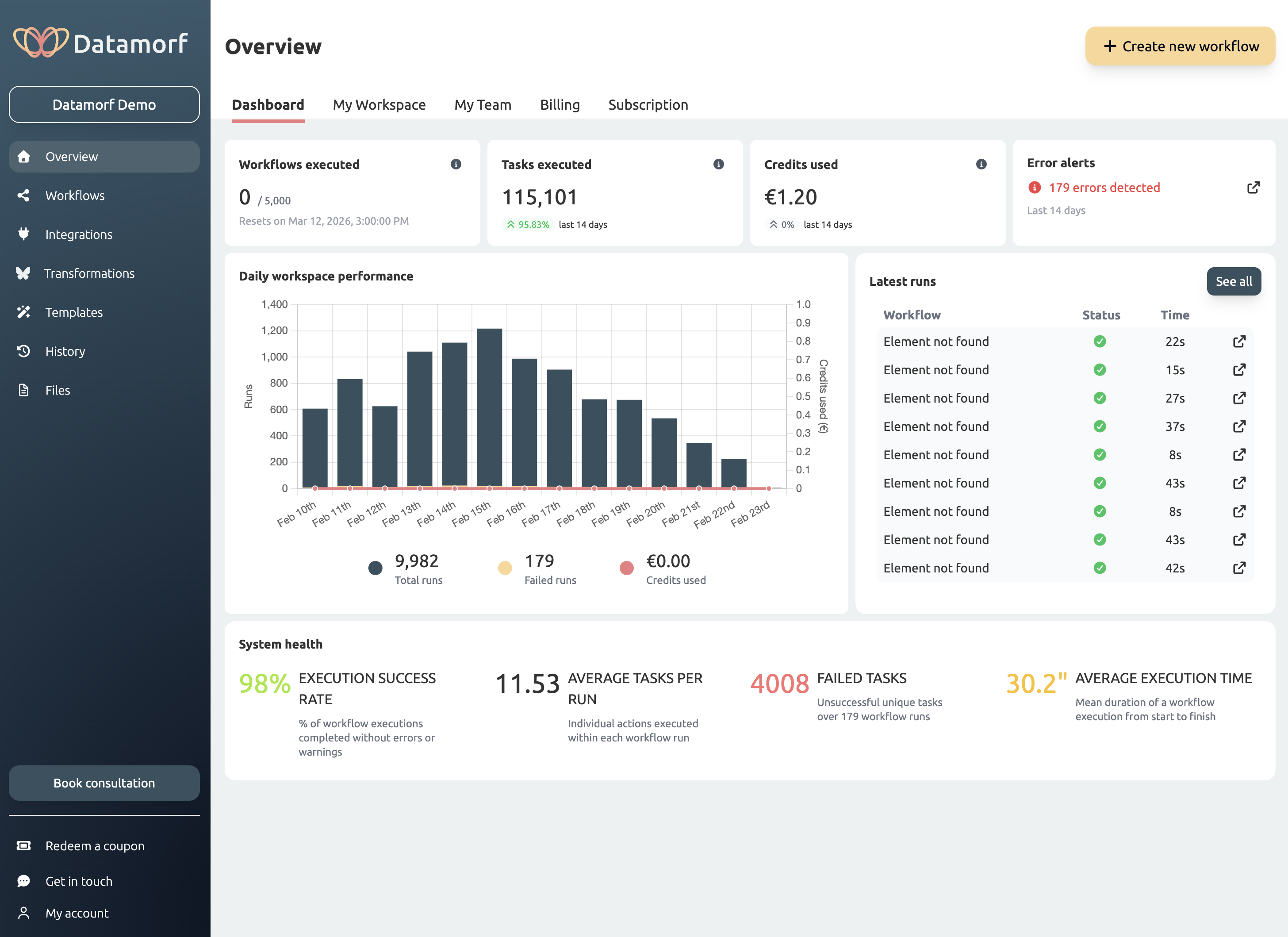Click the History clock icon in sidebar
Viewport: 1288px width, 937px height.
tap(23, 352)
